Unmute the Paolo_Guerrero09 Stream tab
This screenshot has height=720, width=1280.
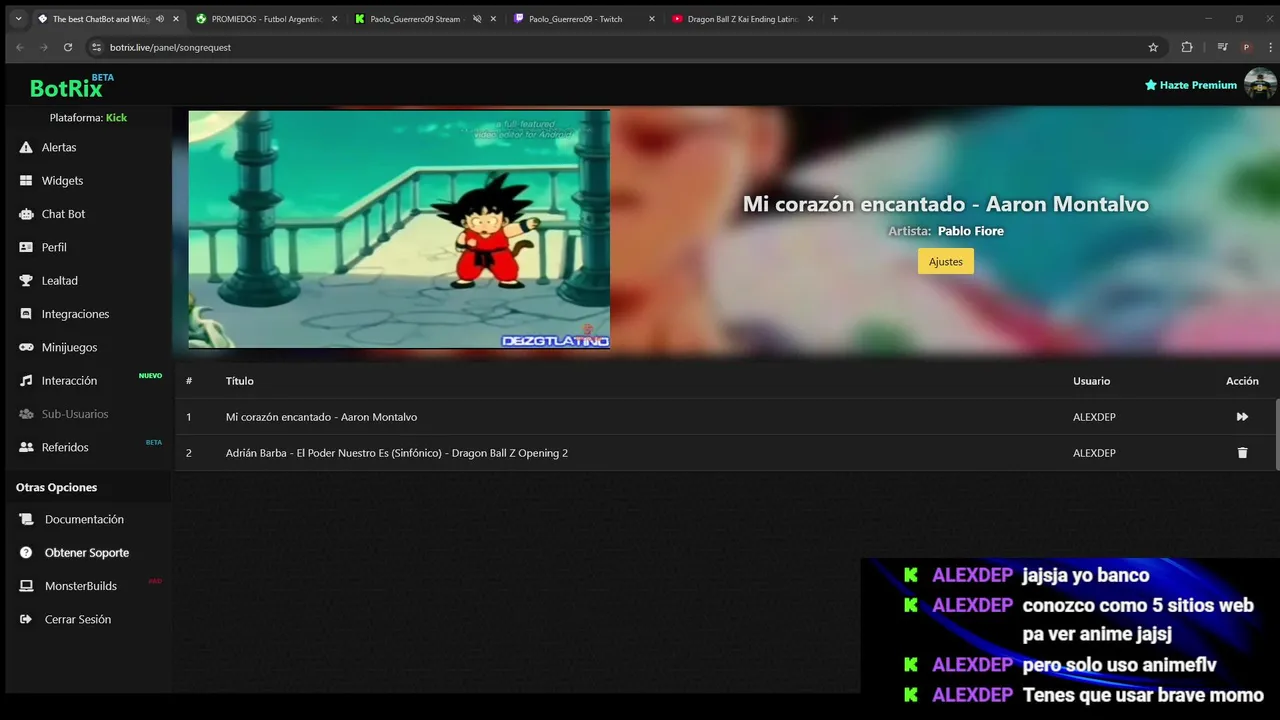click(x=477, y=19)
